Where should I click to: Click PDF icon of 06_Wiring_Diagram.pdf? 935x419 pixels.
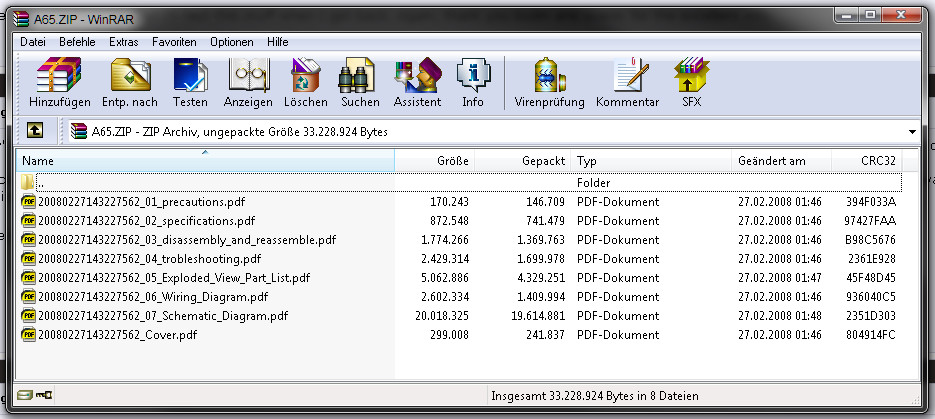(x=29, y=297)
